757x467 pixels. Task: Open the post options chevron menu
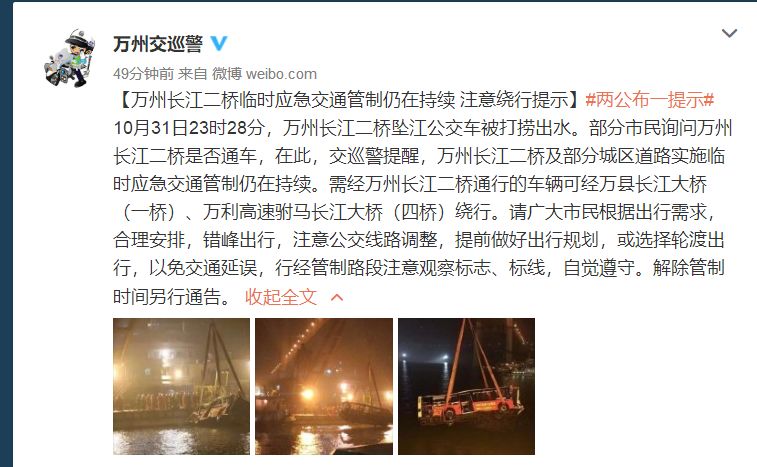pos(729,33)
